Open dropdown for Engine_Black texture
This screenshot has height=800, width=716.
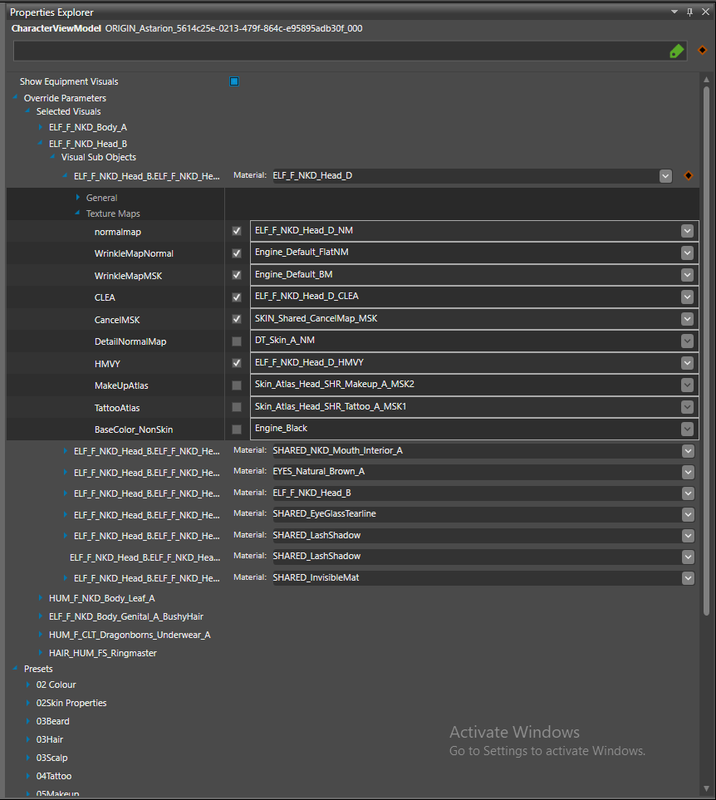pos(687,429)
